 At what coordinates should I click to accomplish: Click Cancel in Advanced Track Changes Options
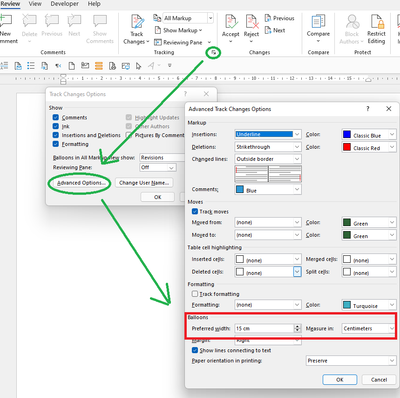[x=379, y=380]
